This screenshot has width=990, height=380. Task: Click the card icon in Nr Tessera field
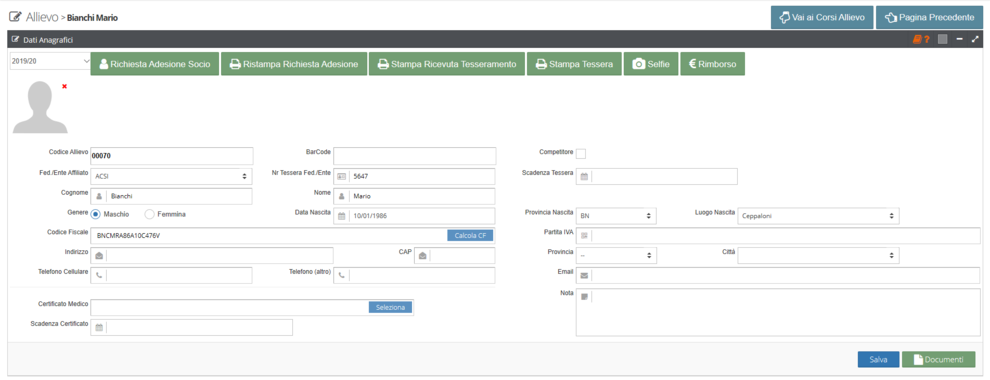click(x=342, y=177)
